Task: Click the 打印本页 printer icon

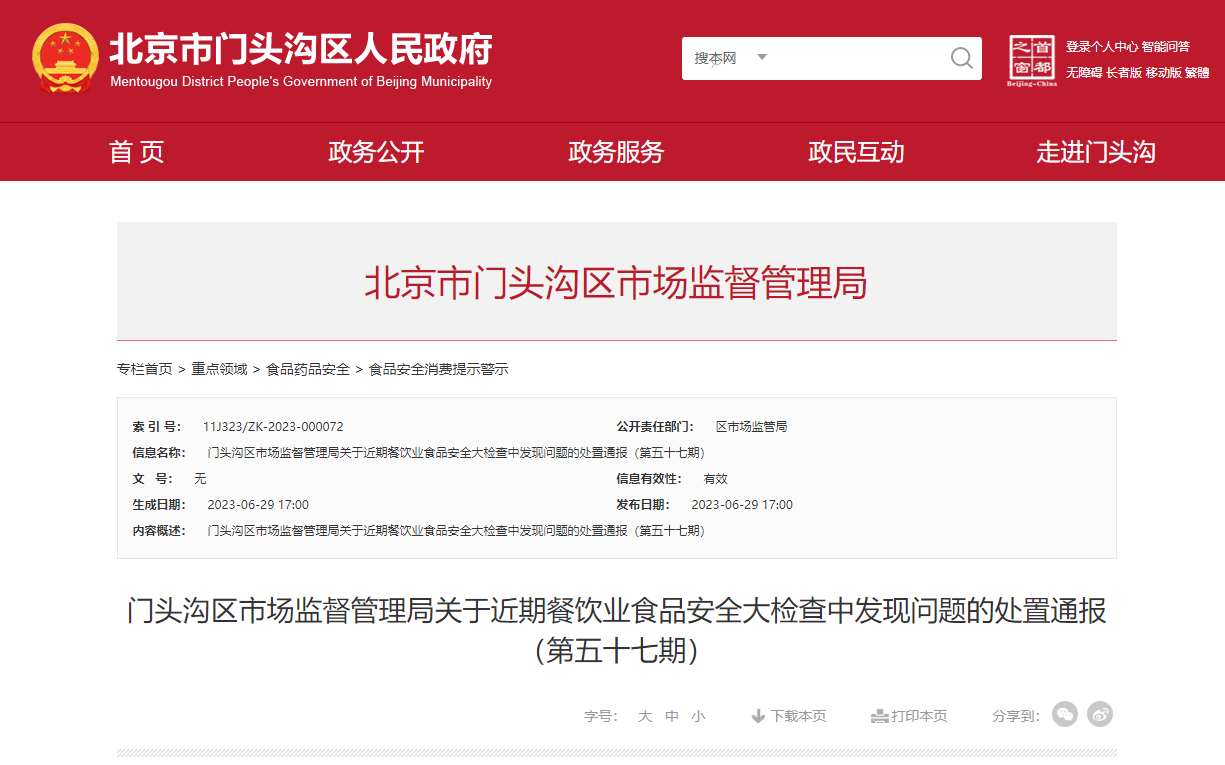Action: [879, 716]
